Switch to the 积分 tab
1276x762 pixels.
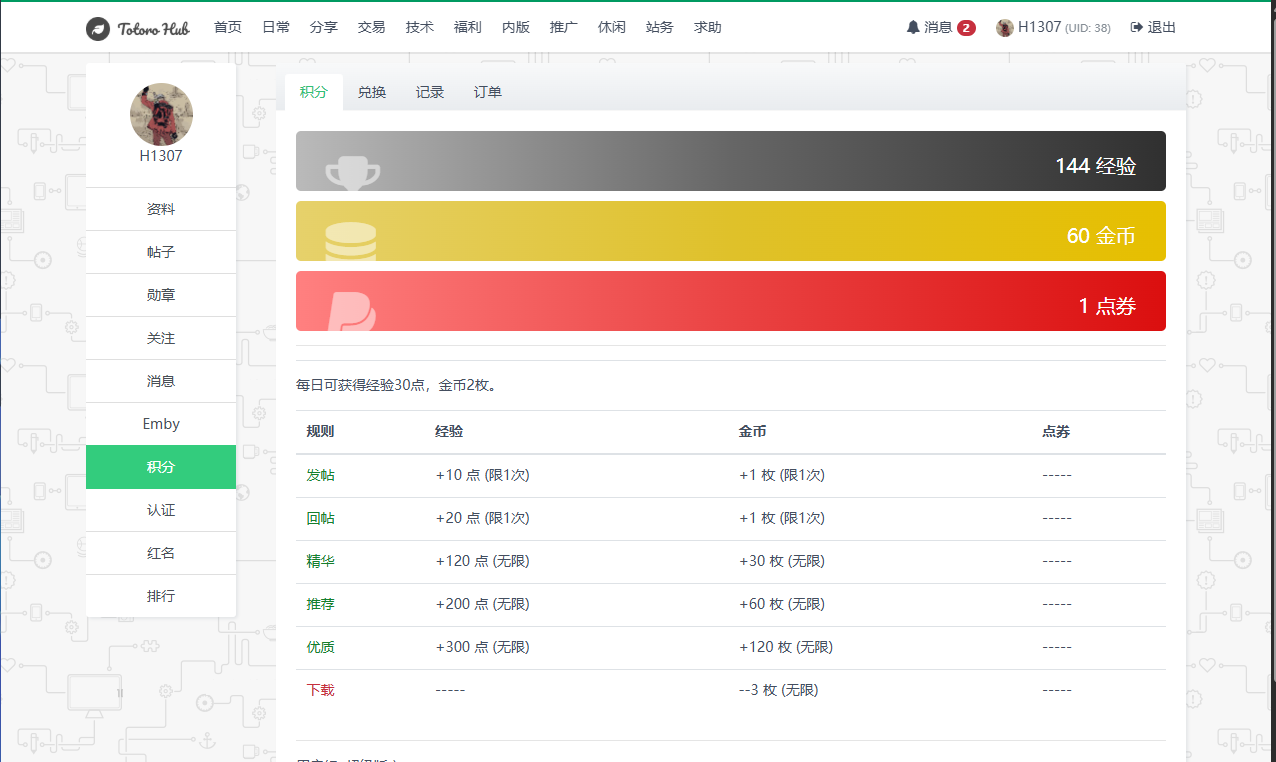click(314, 92)
